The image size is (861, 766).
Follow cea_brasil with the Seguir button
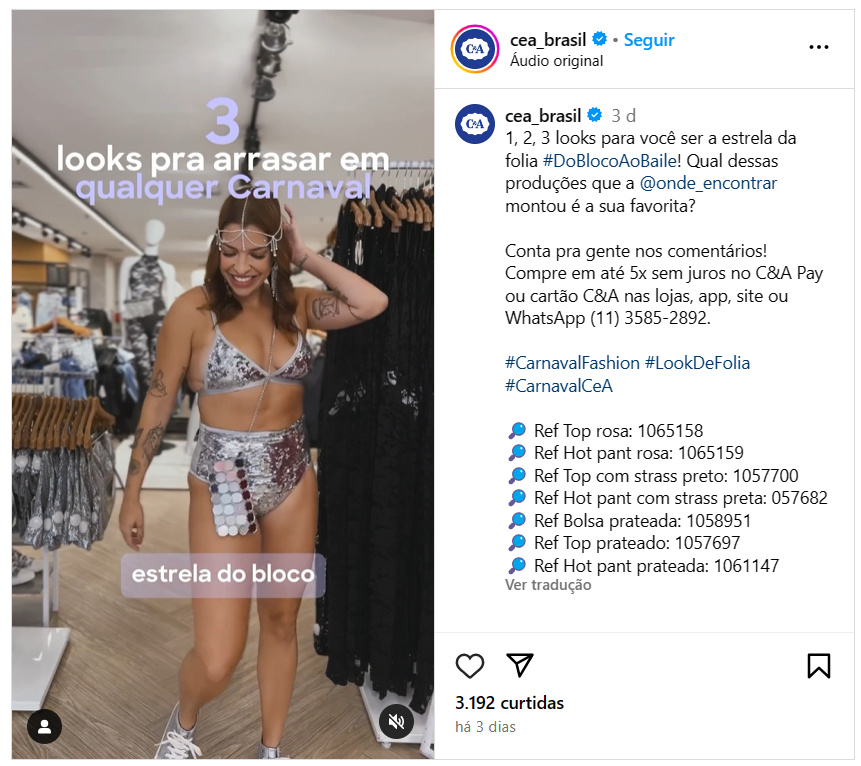point(648,40)
